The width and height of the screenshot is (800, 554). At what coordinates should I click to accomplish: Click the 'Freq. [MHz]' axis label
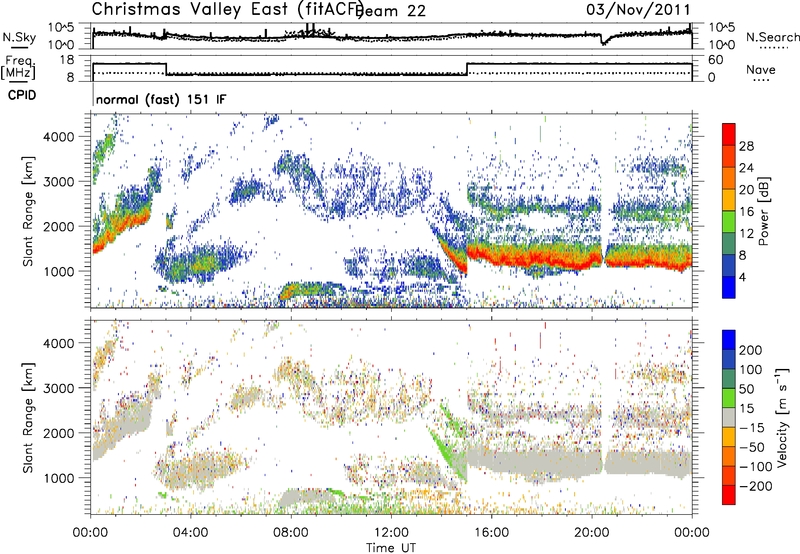pyautogui.click(x=19, y=66)
